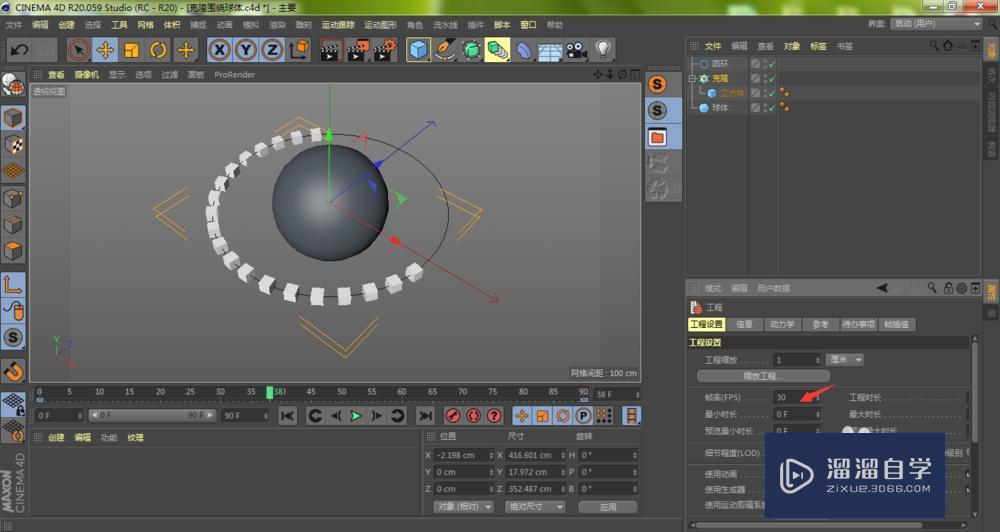1000x532 pixels.
Task: Add a Light bulb object
Action: (603, 50)
